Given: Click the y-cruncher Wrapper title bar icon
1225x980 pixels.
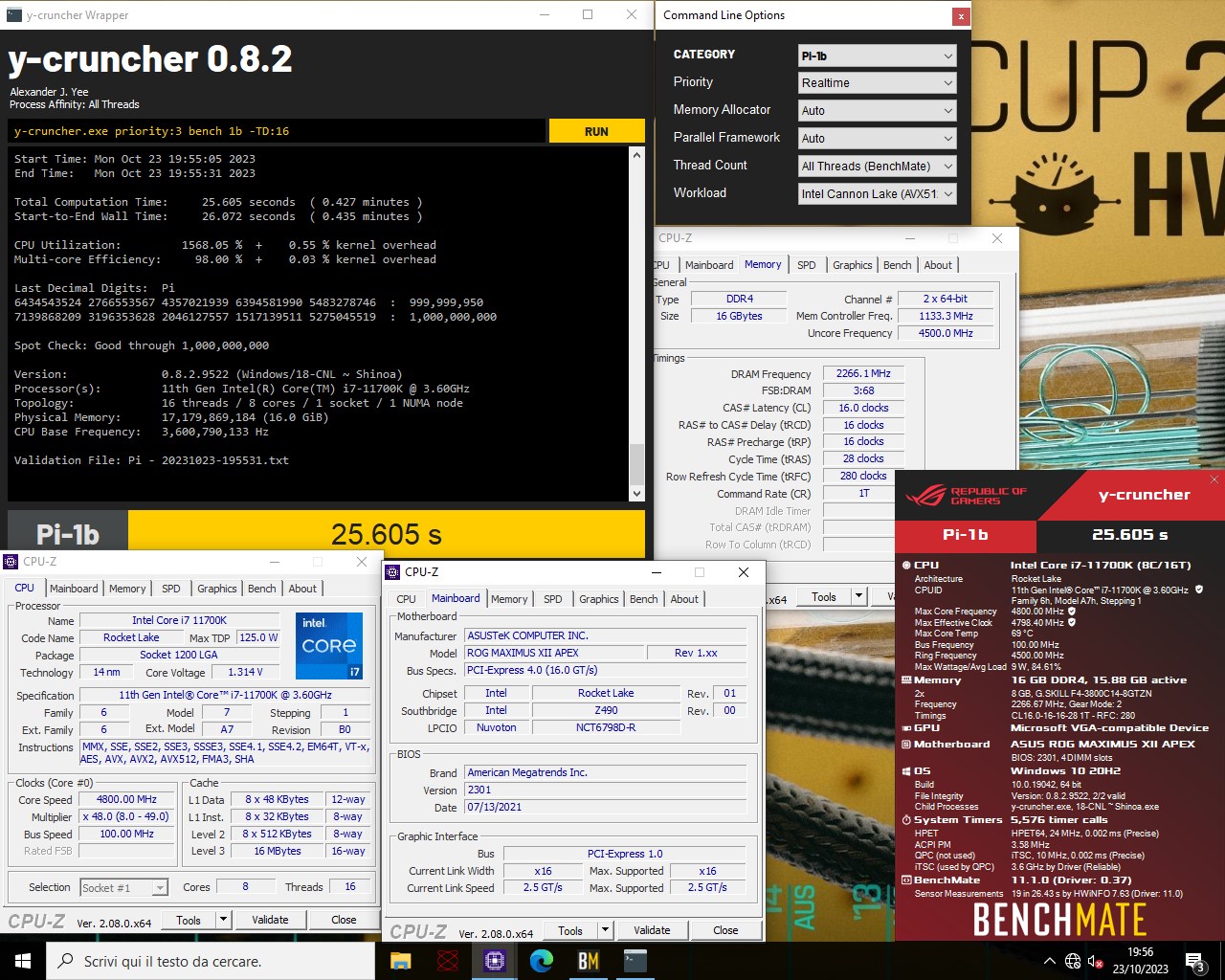Looking at the screenshot, I should (14, 15).
